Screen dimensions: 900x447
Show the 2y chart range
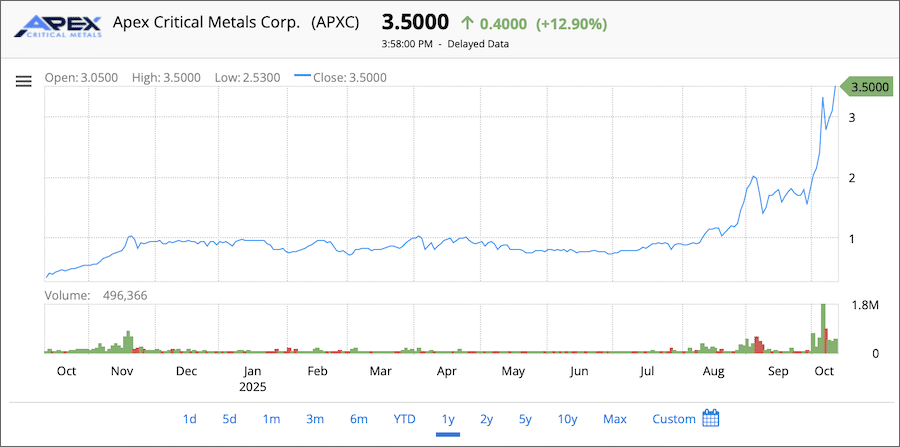pyautogui.click(x=486, y=419)
